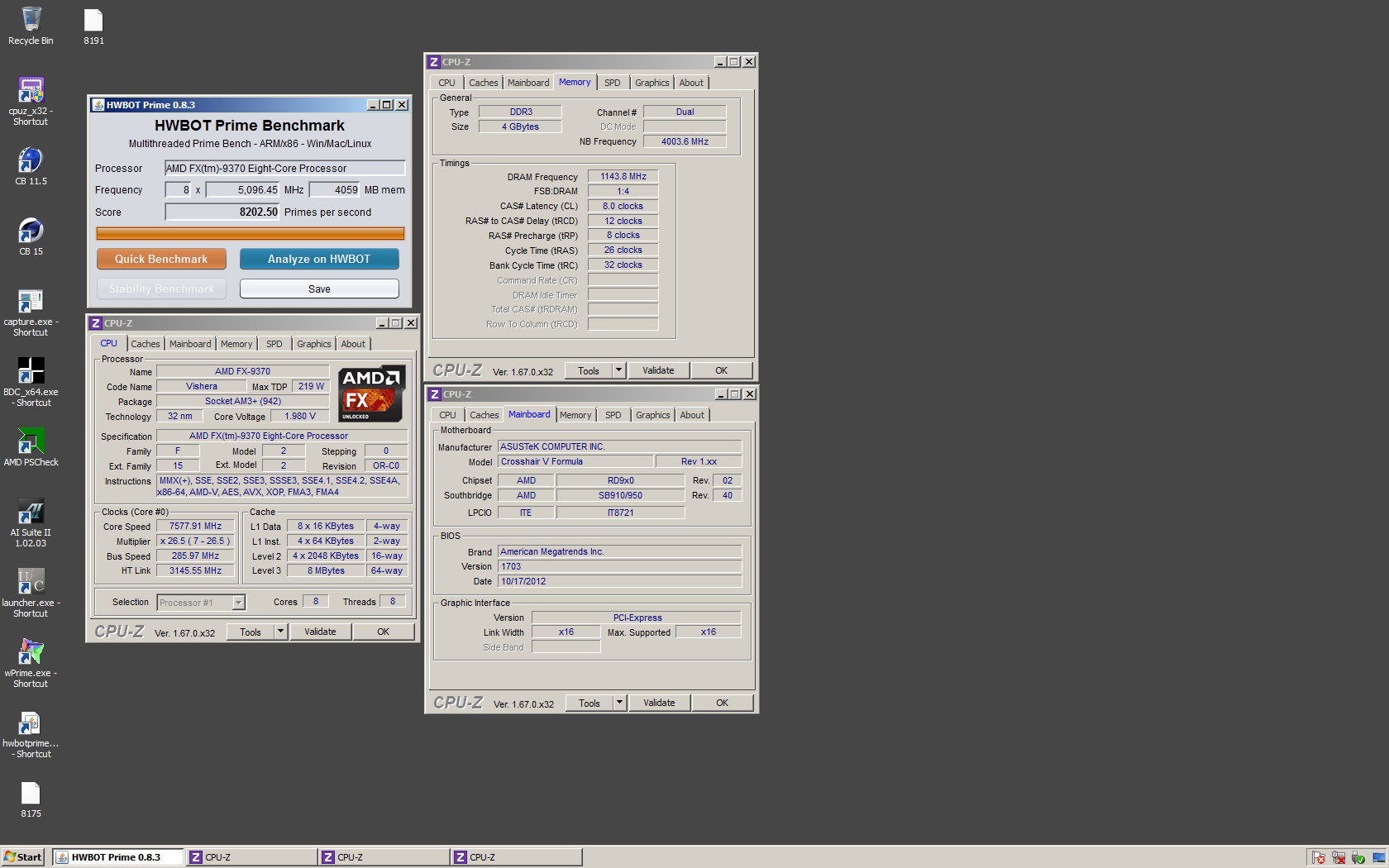Open the Start menu
Screen dimensions: 1389x868
(x=23, y=857)
